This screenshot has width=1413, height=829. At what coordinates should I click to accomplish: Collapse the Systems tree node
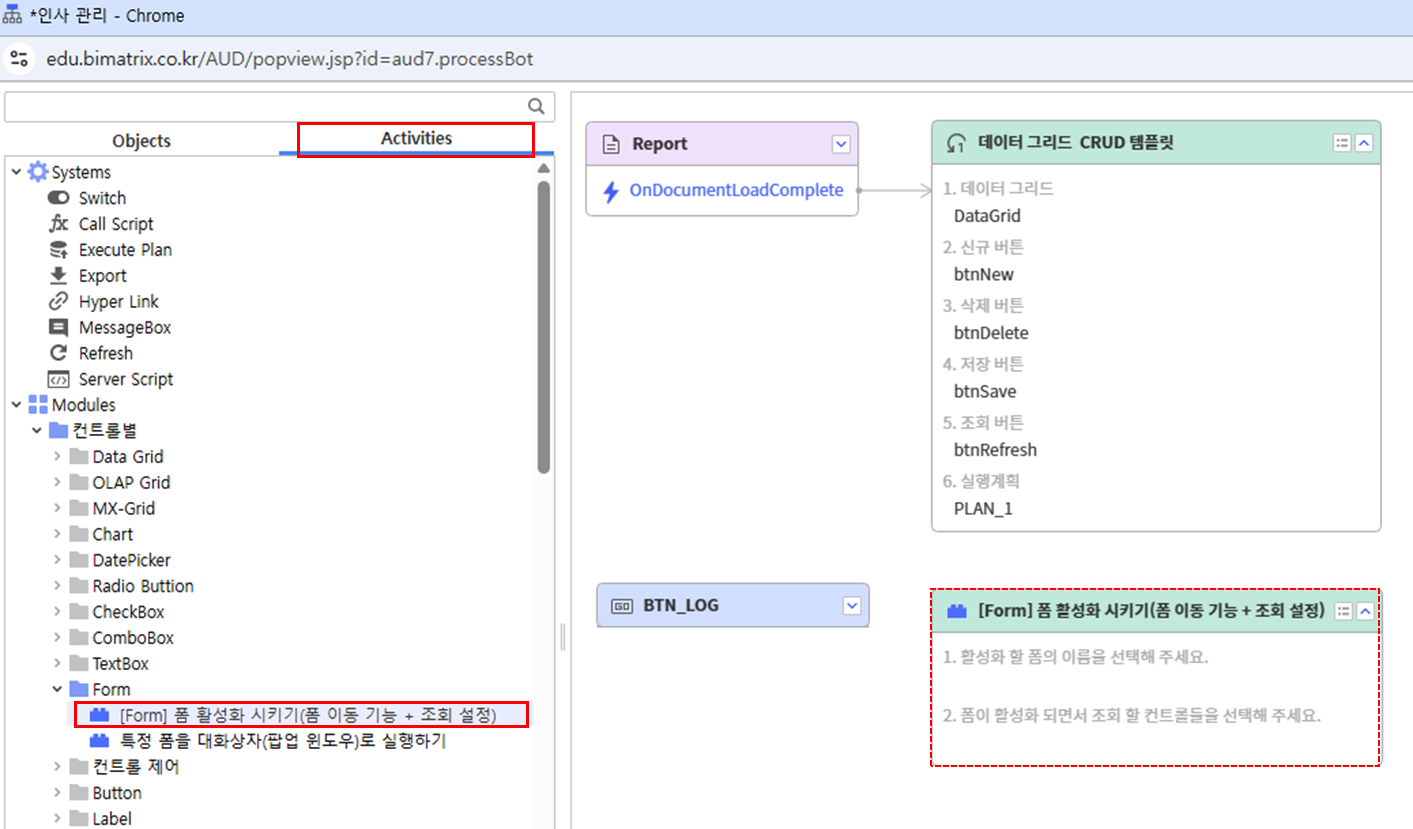pos(16,172)
